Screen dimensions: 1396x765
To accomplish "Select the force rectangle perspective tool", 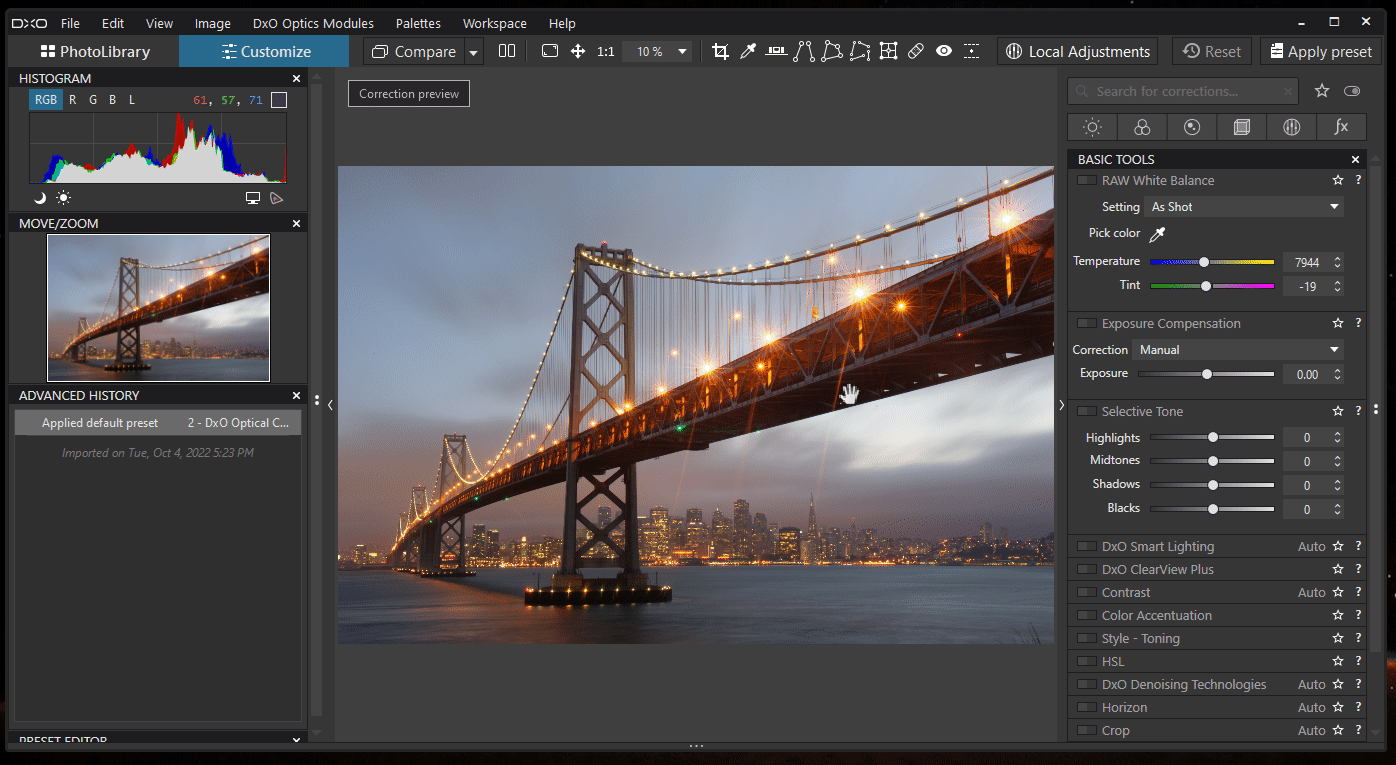I will 832,51.
